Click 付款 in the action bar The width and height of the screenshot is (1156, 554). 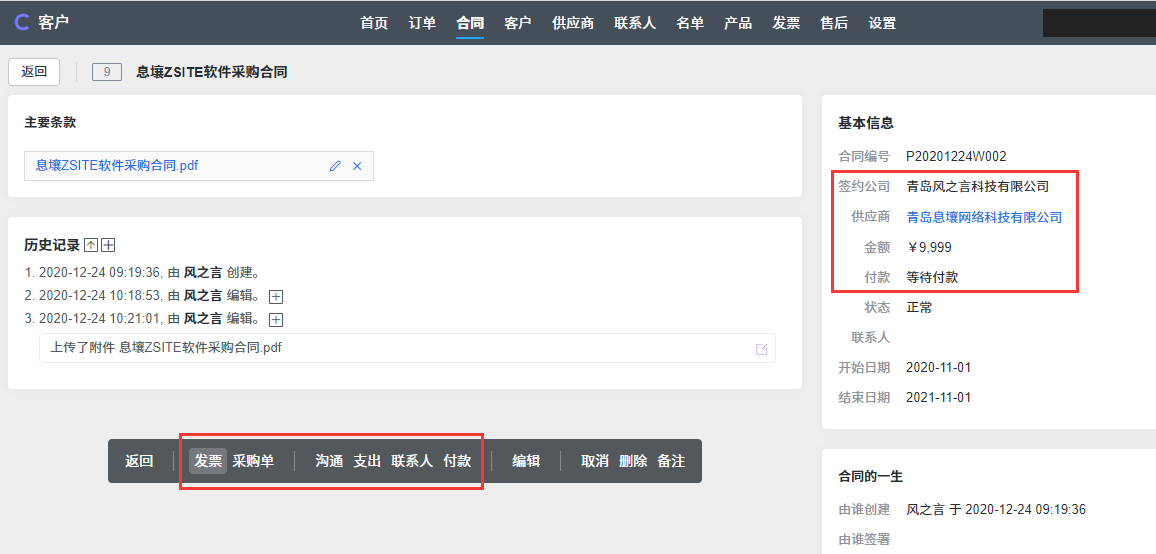457,461
